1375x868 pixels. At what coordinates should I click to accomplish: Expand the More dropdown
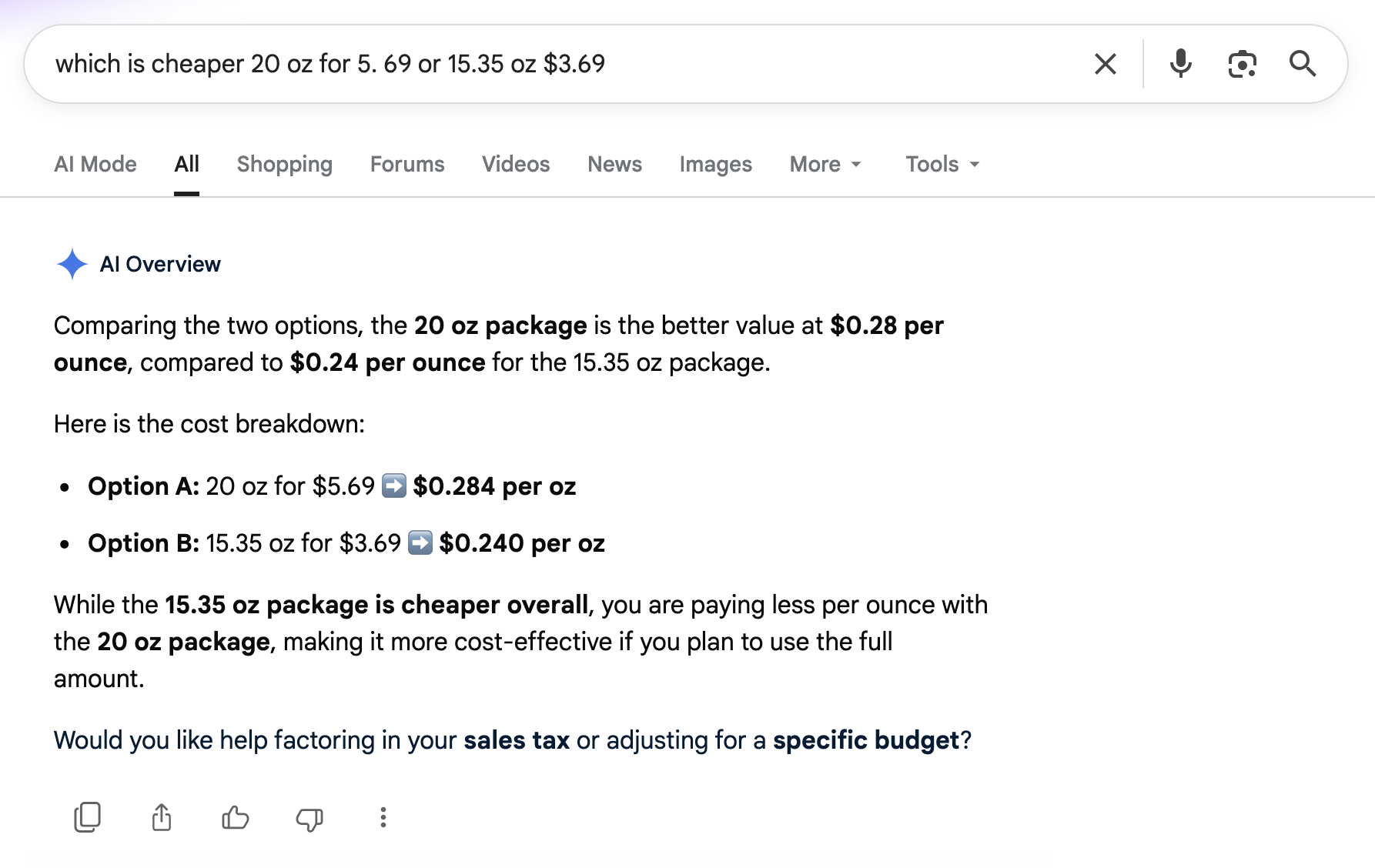825,164
